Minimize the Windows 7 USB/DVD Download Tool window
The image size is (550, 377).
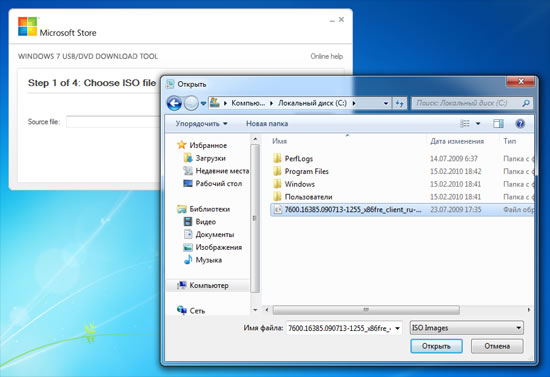coord(332,20)
